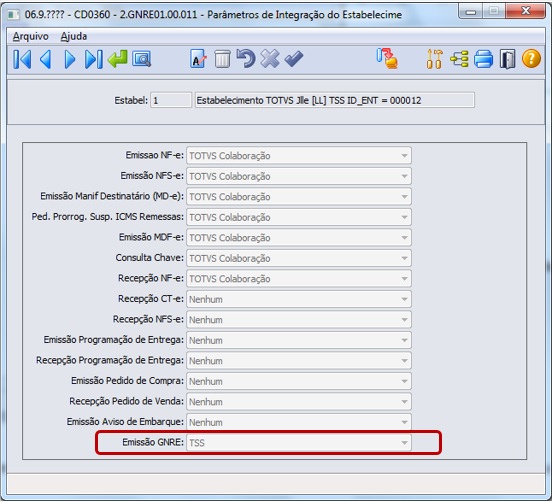Close the CD0360 window
This screenshot has height=502, width=553.
tap(525, 12)
